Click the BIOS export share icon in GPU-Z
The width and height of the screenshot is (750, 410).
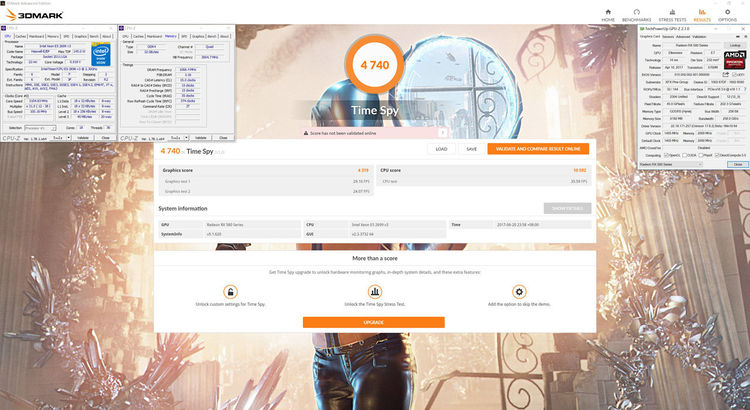(x=726, y=75)
